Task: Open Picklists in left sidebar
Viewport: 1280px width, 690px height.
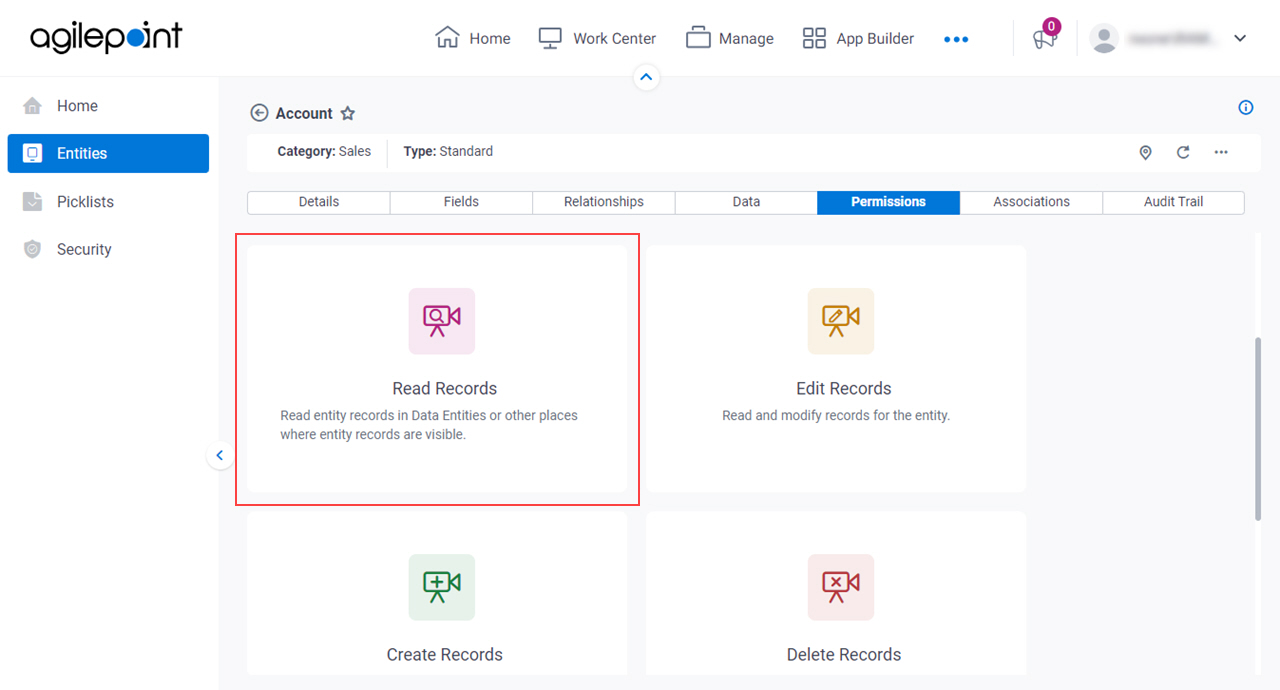Action: 108,202
